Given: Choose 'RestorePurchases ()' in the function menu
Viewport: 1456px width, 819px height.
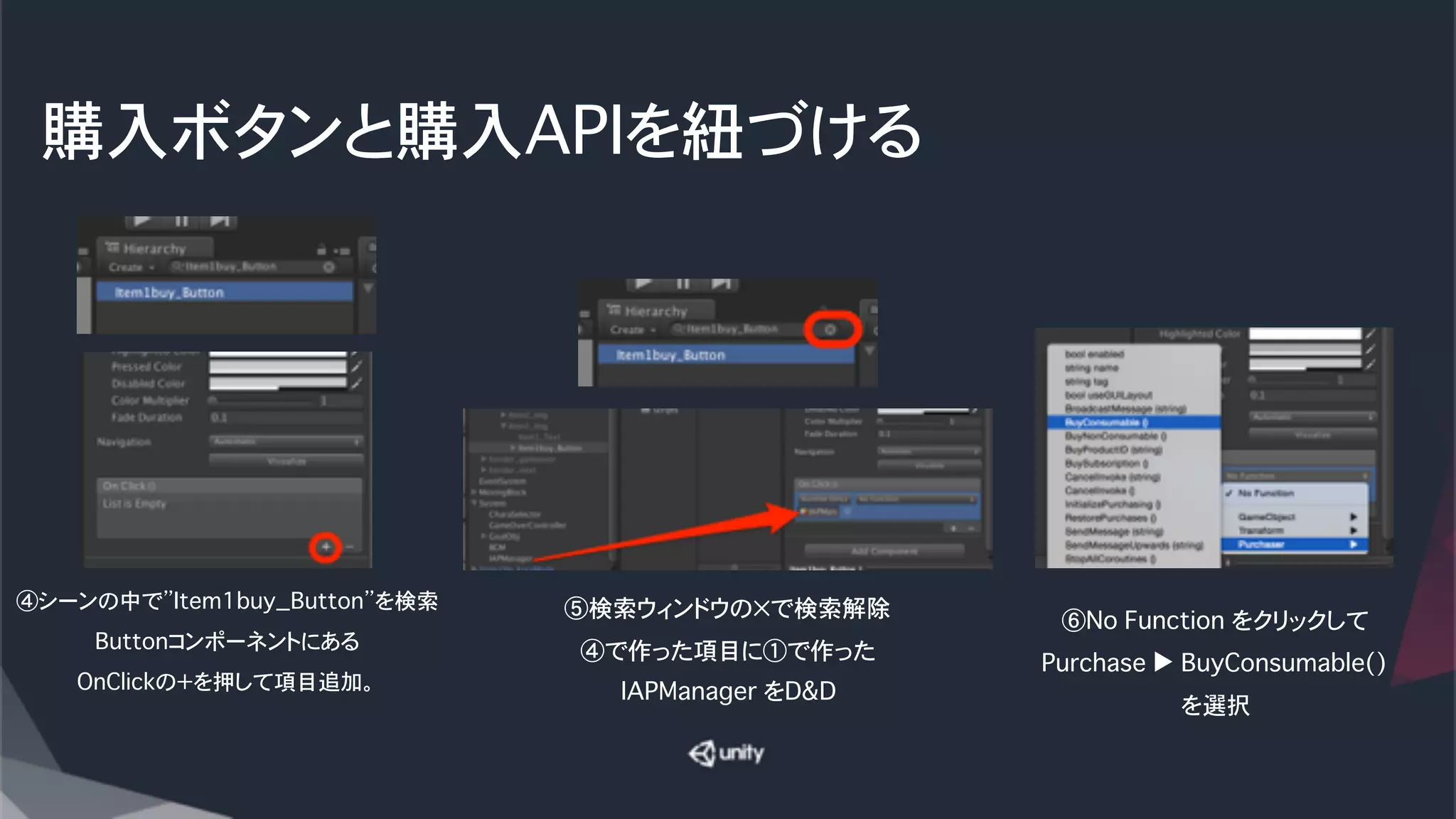Looking at the screenshot, I should (x=1134, y=518).
